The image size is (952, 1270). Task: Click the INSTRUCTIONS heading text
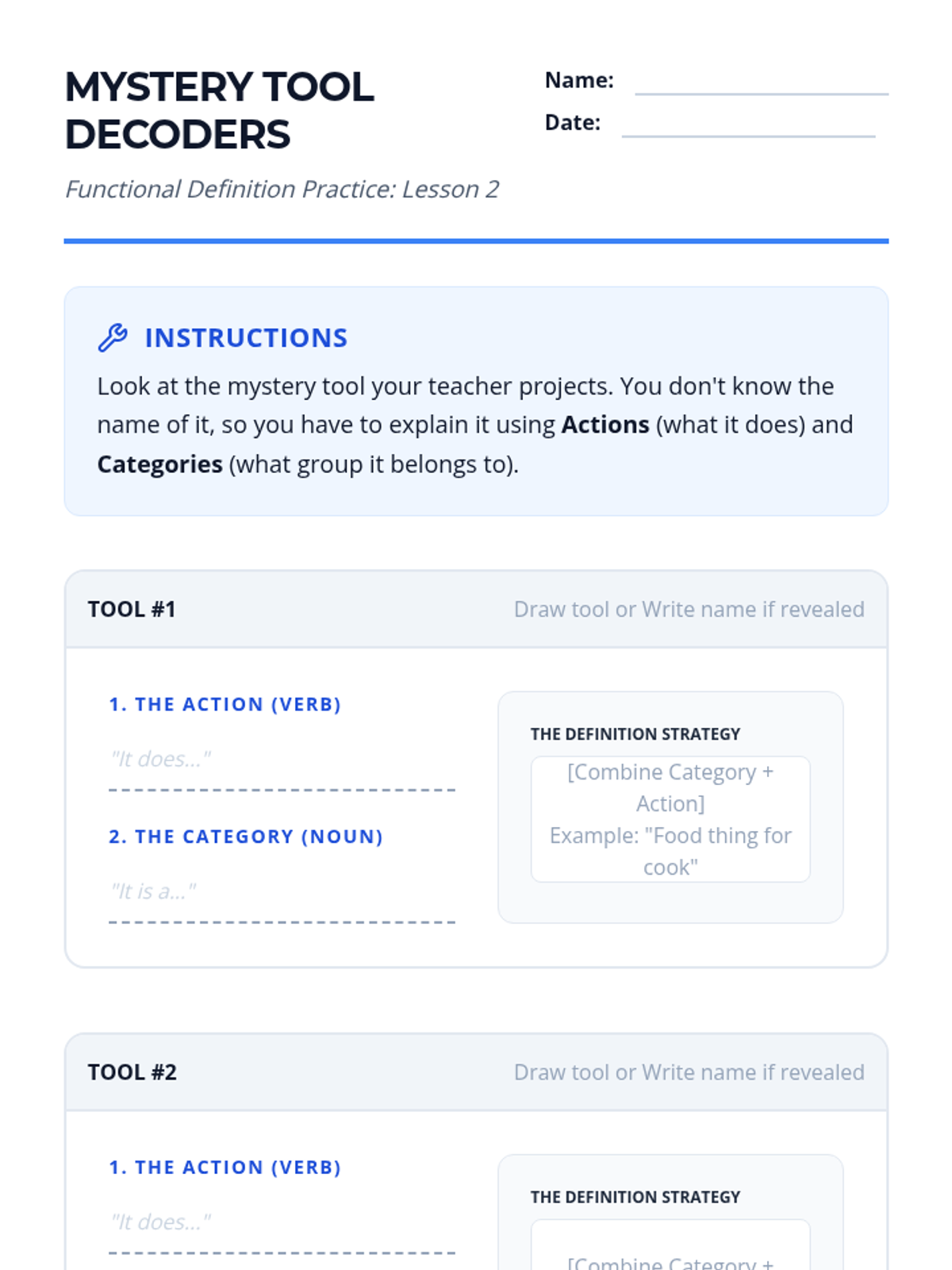click(x=246, y=337)
